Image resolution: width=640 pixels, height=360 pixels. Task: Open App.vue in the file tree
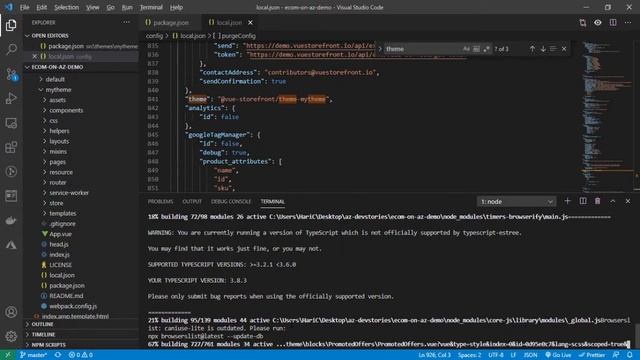(x=60, y=234)
